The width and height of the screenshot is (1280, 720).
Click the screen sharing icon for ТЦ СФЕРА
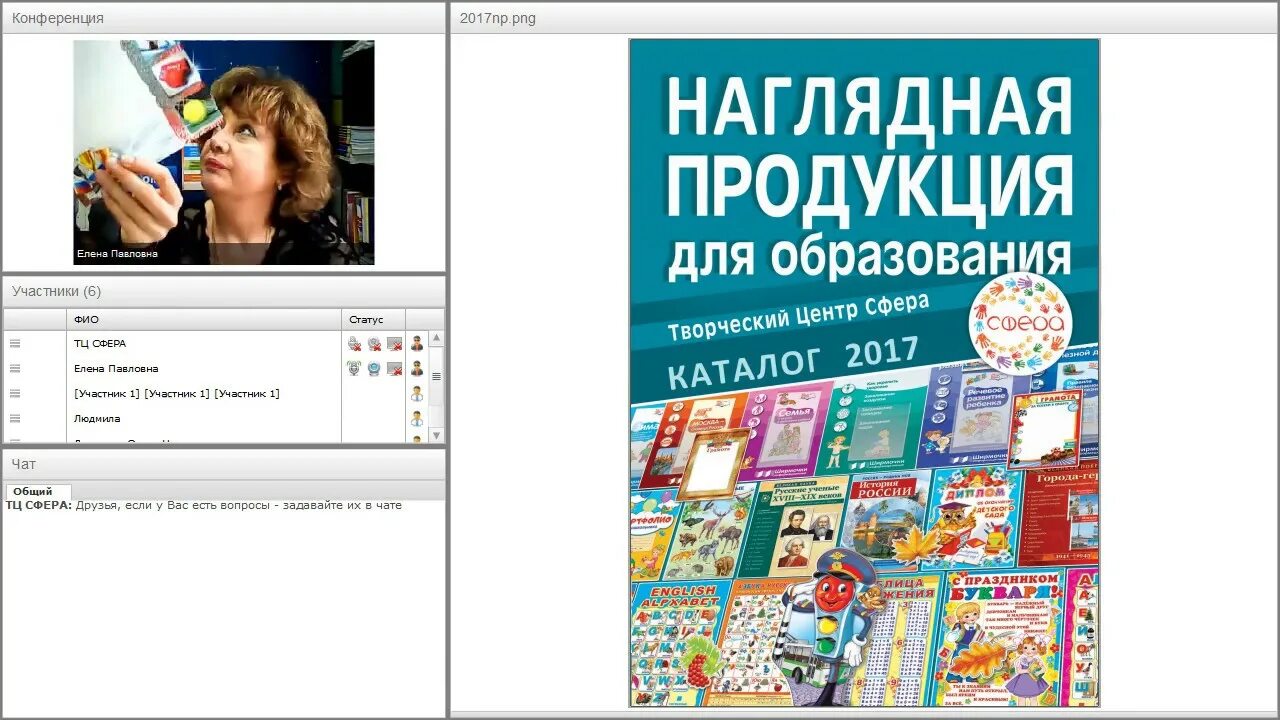[395, 343]
